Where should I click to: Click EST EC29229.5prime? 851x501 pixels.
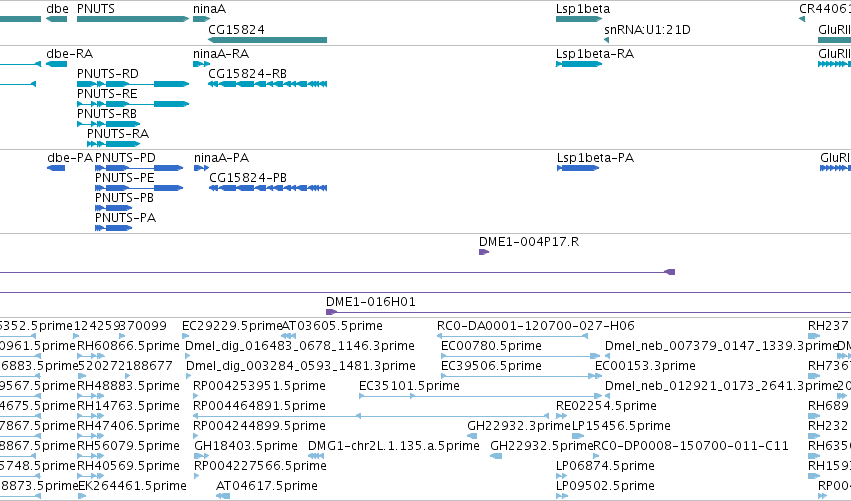232,326
